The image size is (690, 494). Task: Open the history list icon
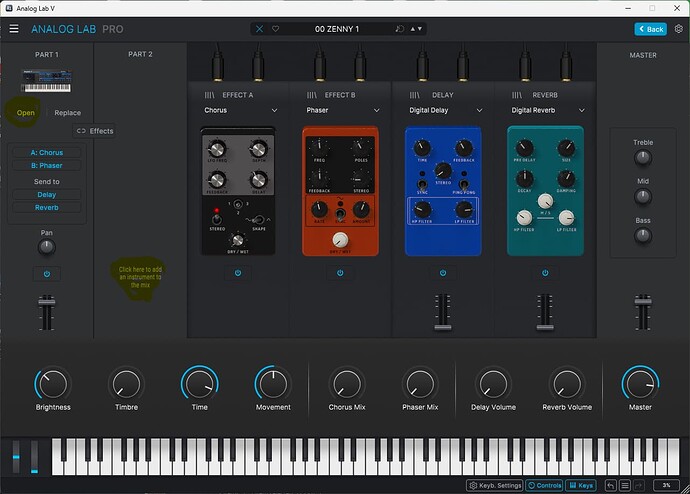click(625, 485)
